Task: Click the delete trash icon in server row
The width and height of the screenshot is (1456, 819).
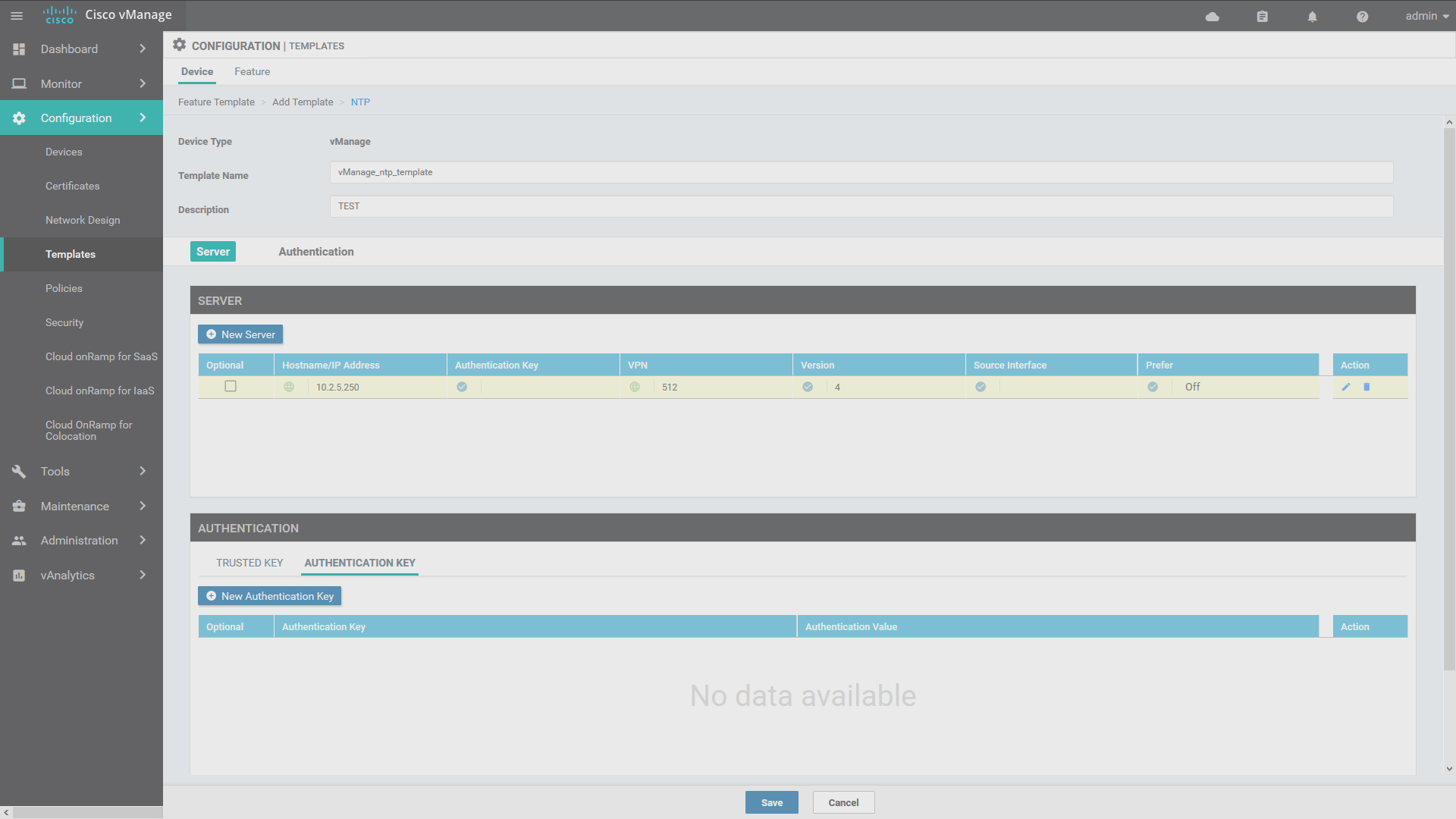Action: point(1367,387)
